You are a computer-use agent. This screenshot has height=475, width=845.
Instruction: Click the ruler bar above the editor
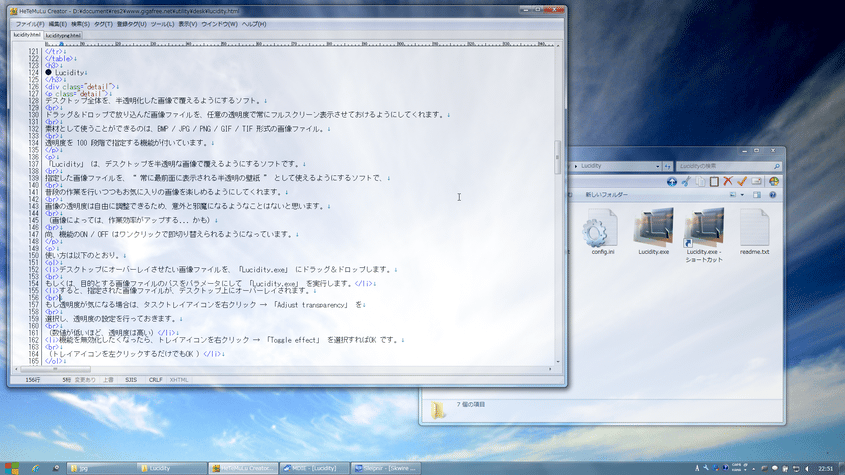pos(300,44)
